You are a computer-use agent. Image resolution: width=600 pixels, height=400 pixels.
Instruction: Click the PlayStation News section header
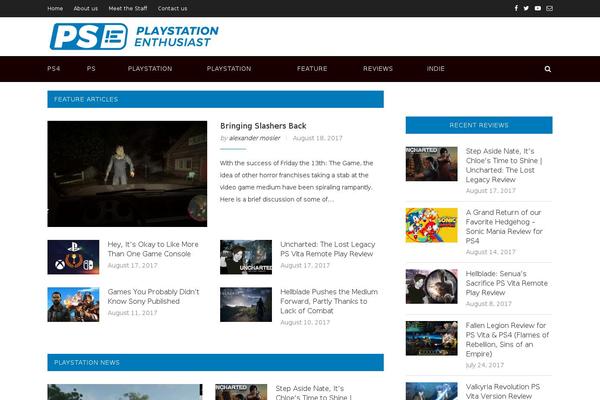click(x=215, y=362)
